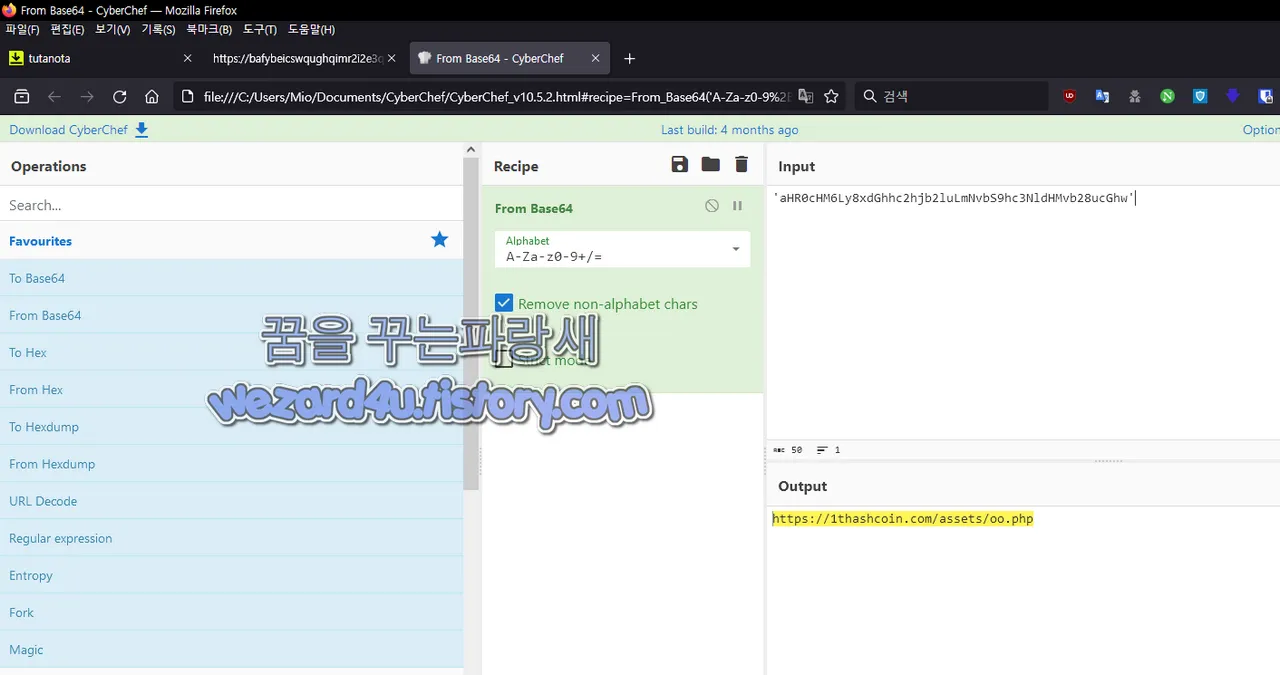Open the 기록(S) menu
1280x675 pixels.
[x=158, y=30]
